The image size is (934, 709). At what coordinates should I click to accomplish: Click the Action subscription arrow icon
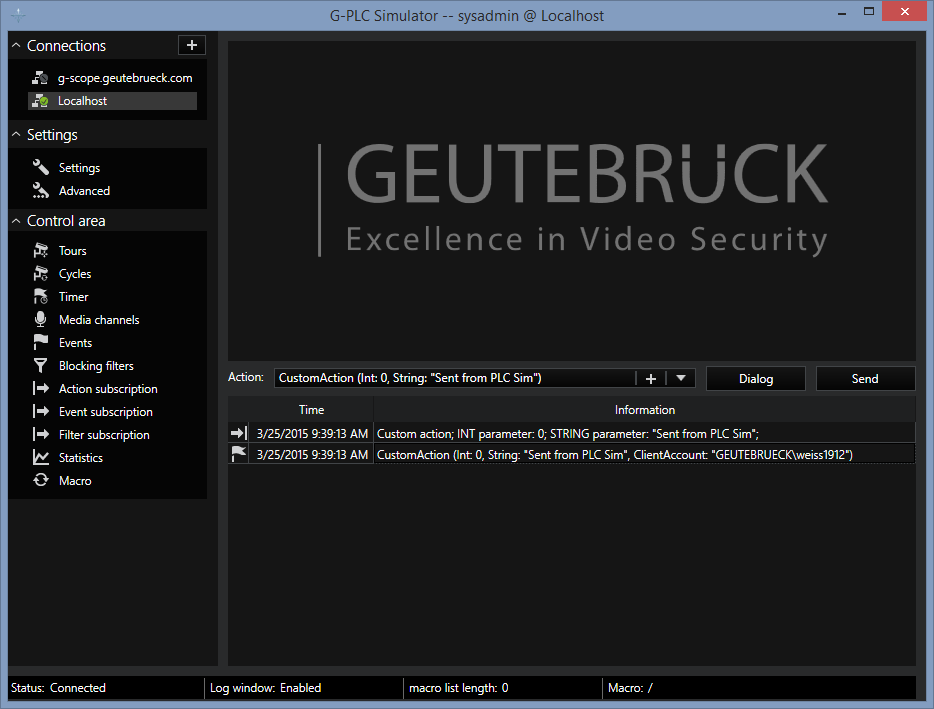41,388
